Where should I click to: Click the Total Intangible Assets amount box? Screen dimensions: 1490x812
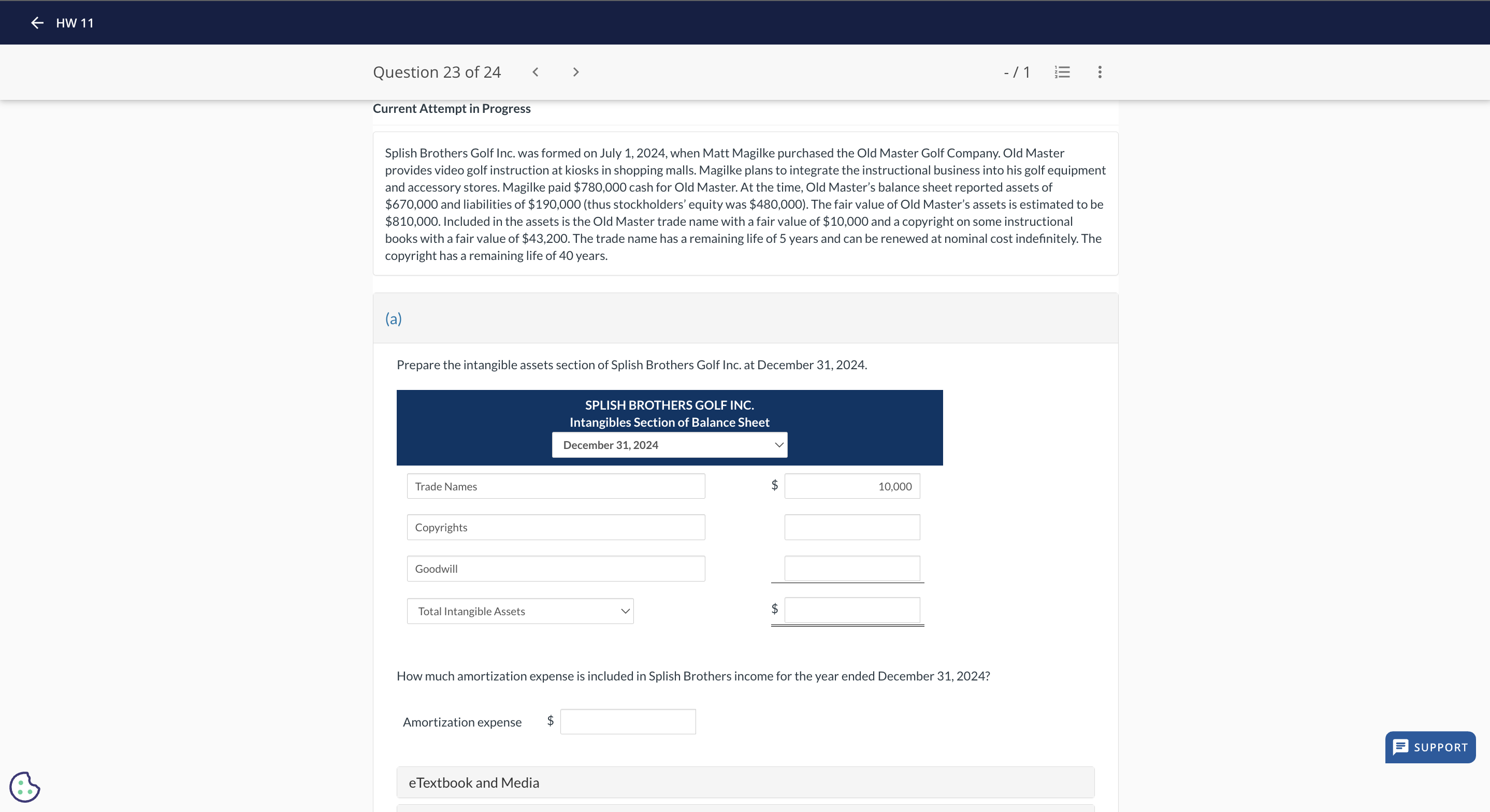(x=851, y=610)
